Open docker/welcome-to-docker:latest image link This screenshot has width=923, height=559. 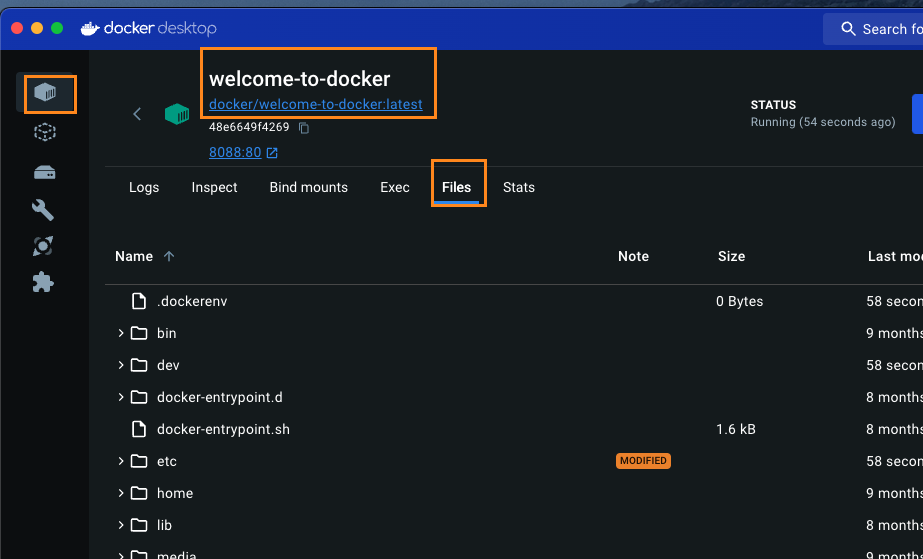(x=316, y=105)
